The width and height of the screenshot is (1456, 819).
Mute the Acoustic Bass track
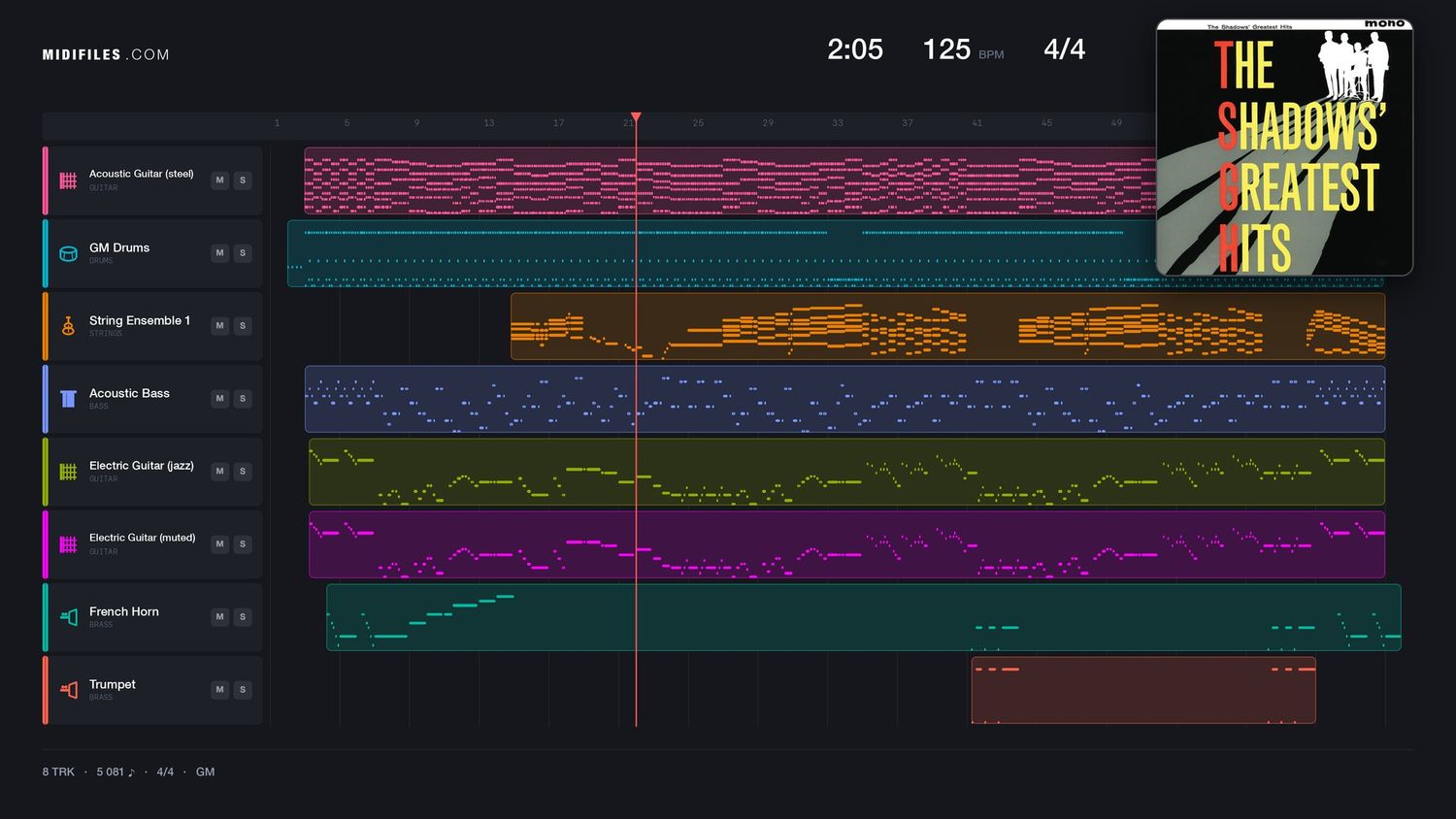point(220,399)
